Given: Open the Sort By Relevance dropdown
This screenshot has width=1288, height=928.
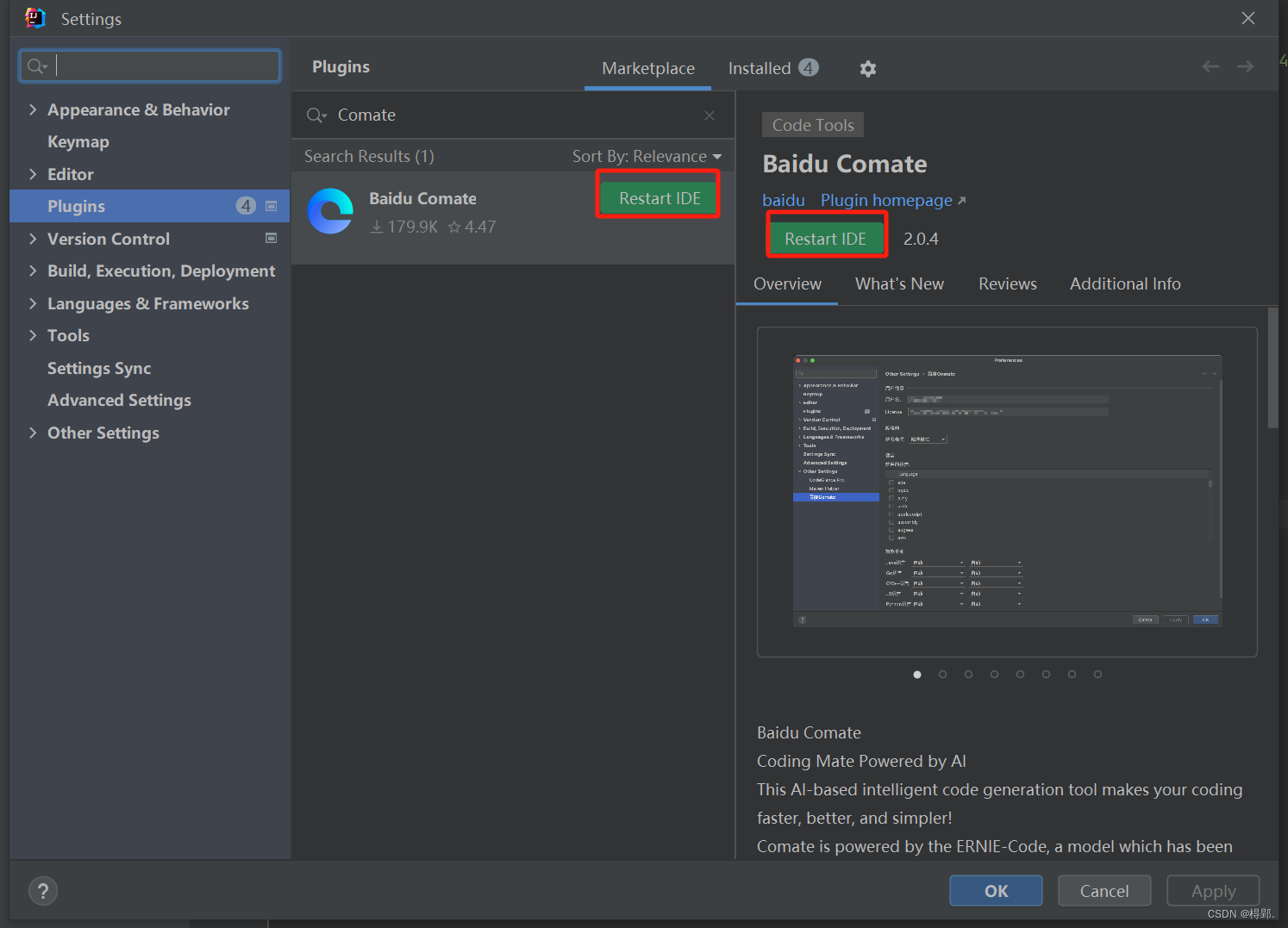Looking at the screenshot, I should tap(647, 156).
